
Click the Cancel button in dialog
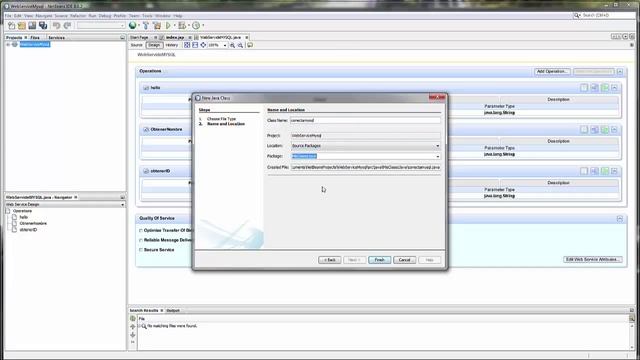pyautogui.click(x=404, y=260)
